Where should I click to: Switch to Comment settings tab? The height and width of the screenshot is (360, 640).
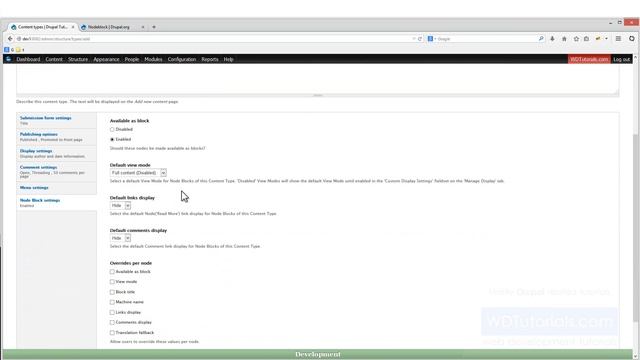[x=56, y=172]
